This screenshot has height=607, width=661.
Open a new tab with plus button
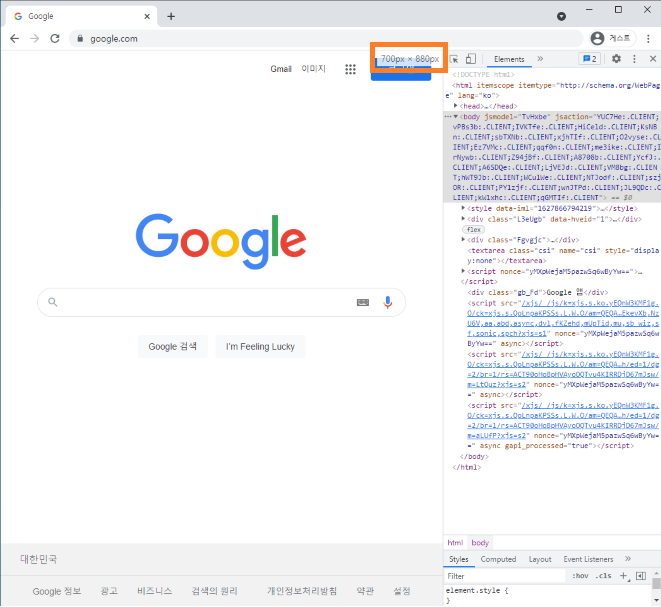click(171, 16)
